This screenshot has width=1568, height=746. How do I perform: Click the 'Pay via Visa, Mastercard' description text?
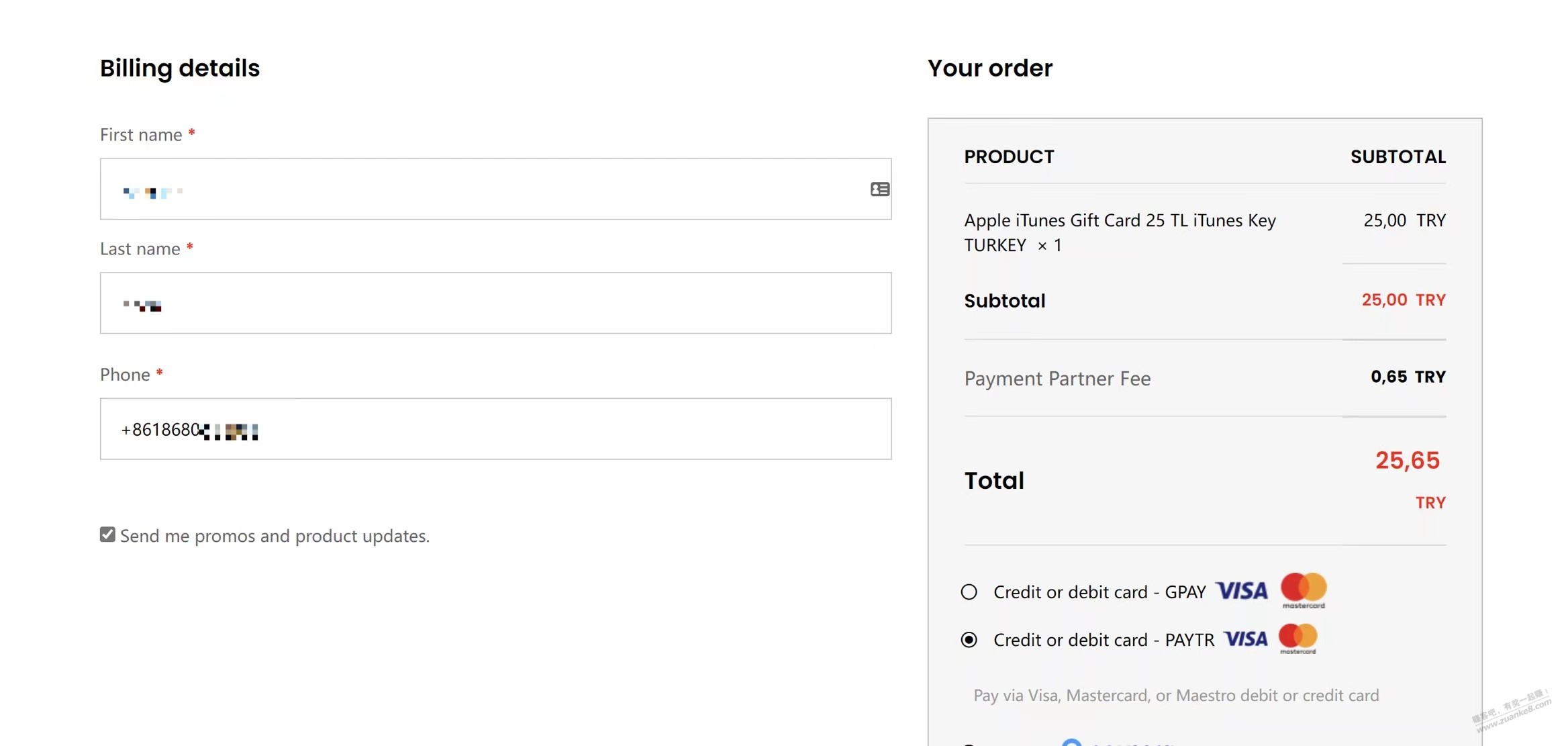point(1176,696)
